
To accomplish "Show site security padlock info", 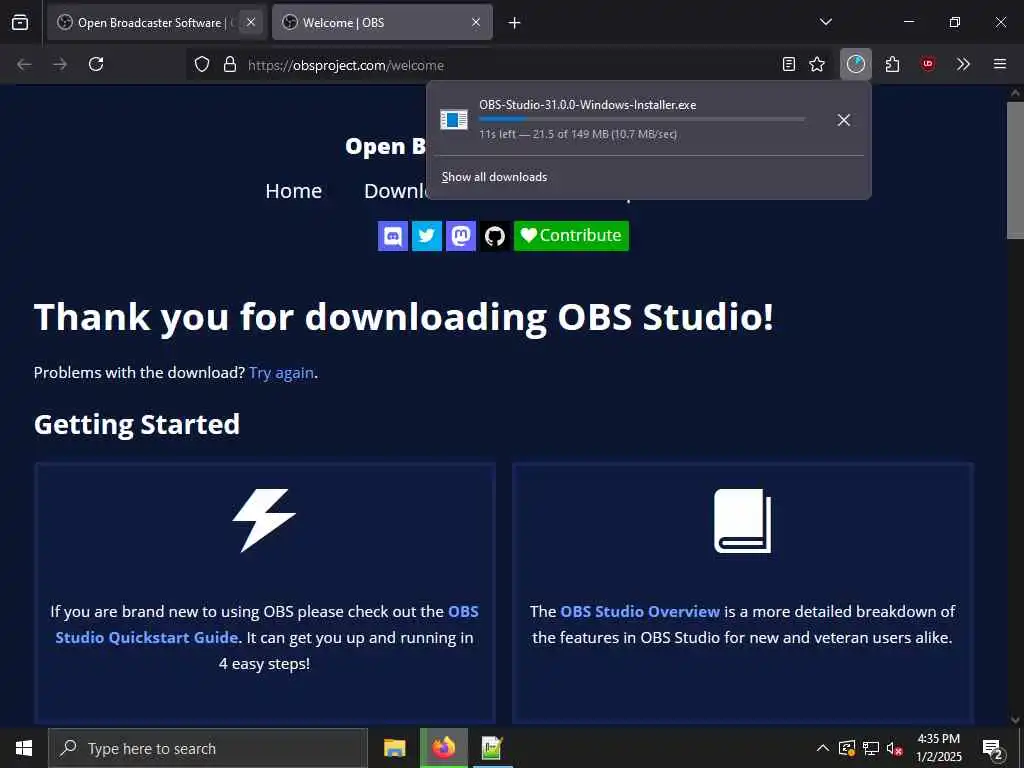I will [x=229, y=64].
